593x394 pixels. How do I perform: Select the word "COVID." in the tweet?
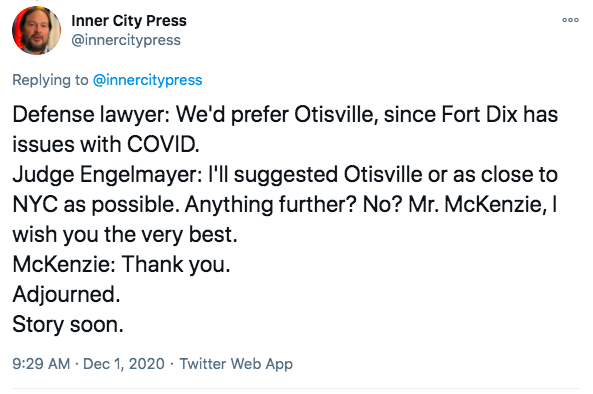(163, 144)
